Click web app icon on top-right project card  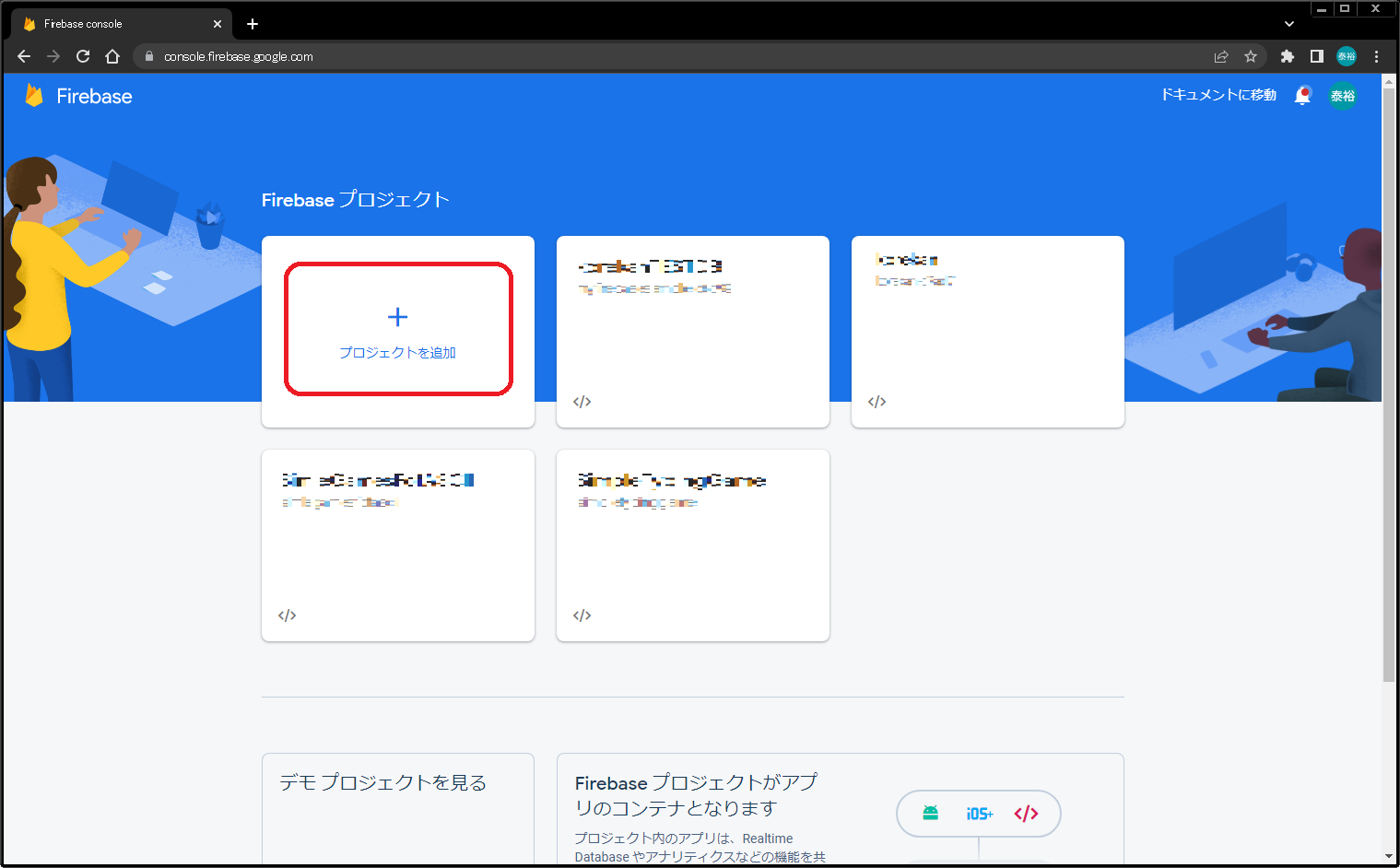click(877, 402)
